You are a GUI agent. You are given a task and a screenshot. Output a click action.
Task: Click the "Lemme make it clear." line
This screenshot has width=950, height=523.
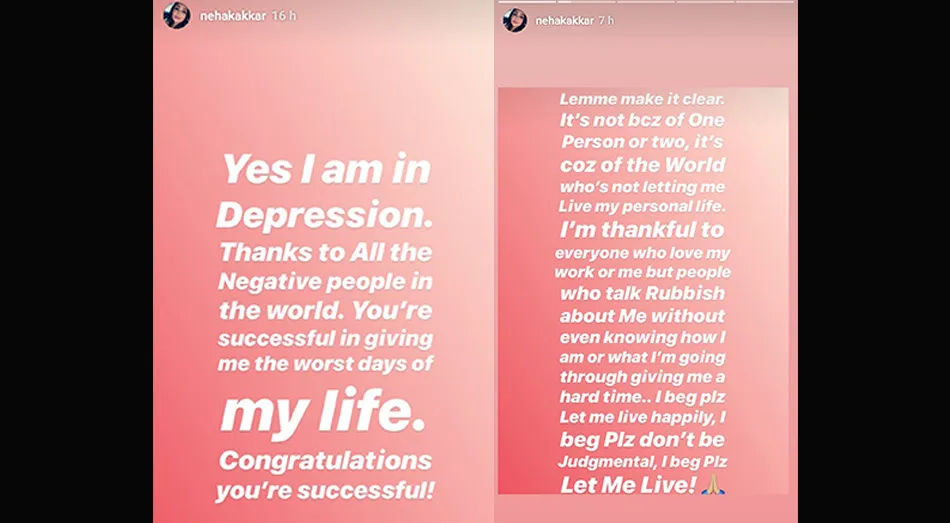643,99
